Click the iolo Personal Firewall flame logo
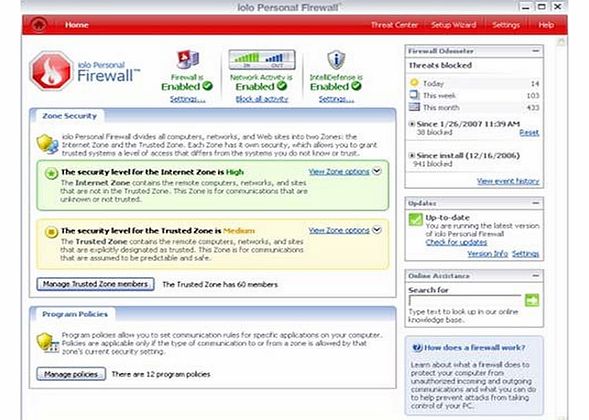This screenshot has height=420, width=589. tap(51, 71)
